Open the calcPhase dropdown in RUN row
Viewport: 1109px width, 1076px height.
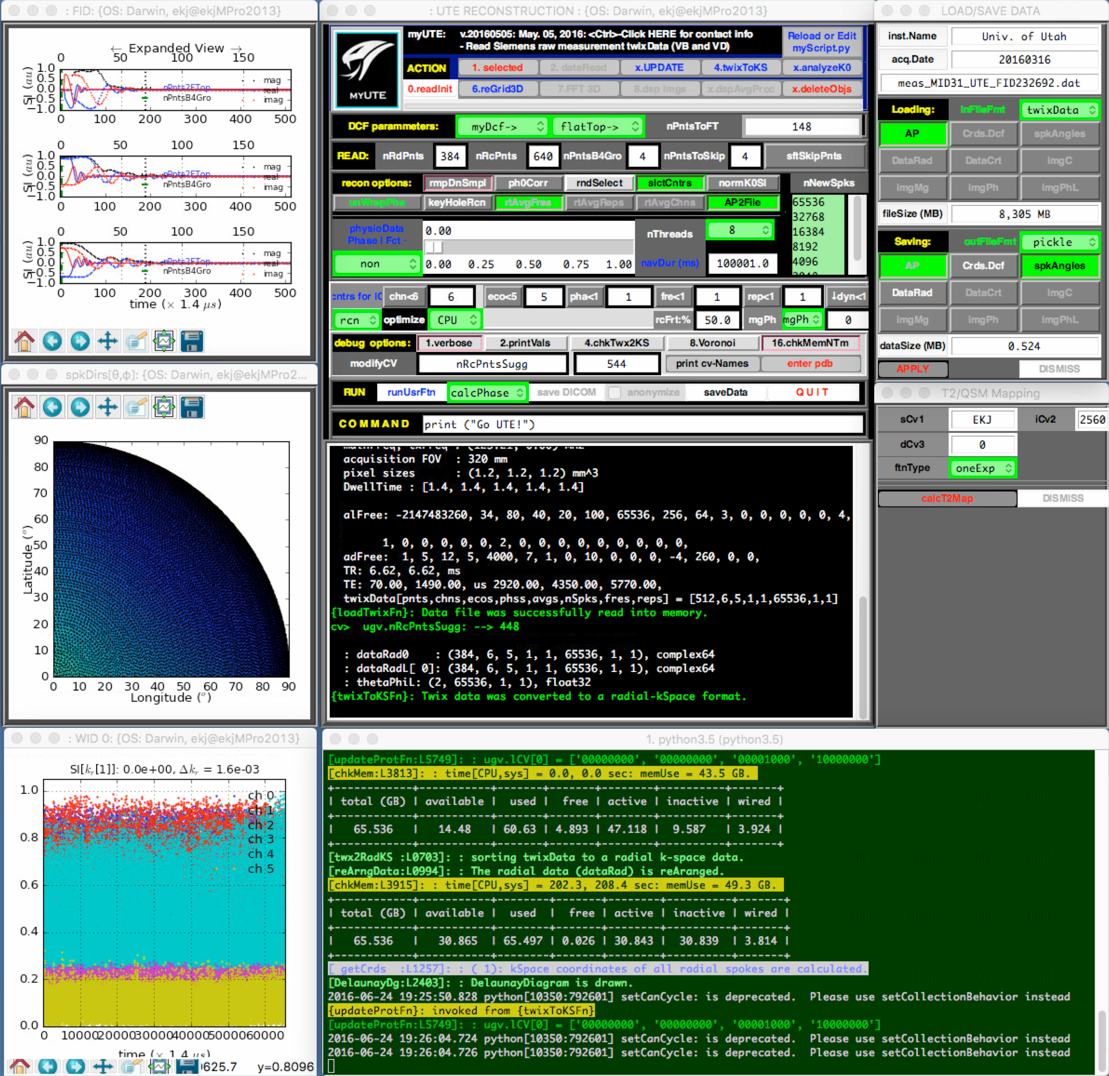pyautogui.click(x=485, y=393)
